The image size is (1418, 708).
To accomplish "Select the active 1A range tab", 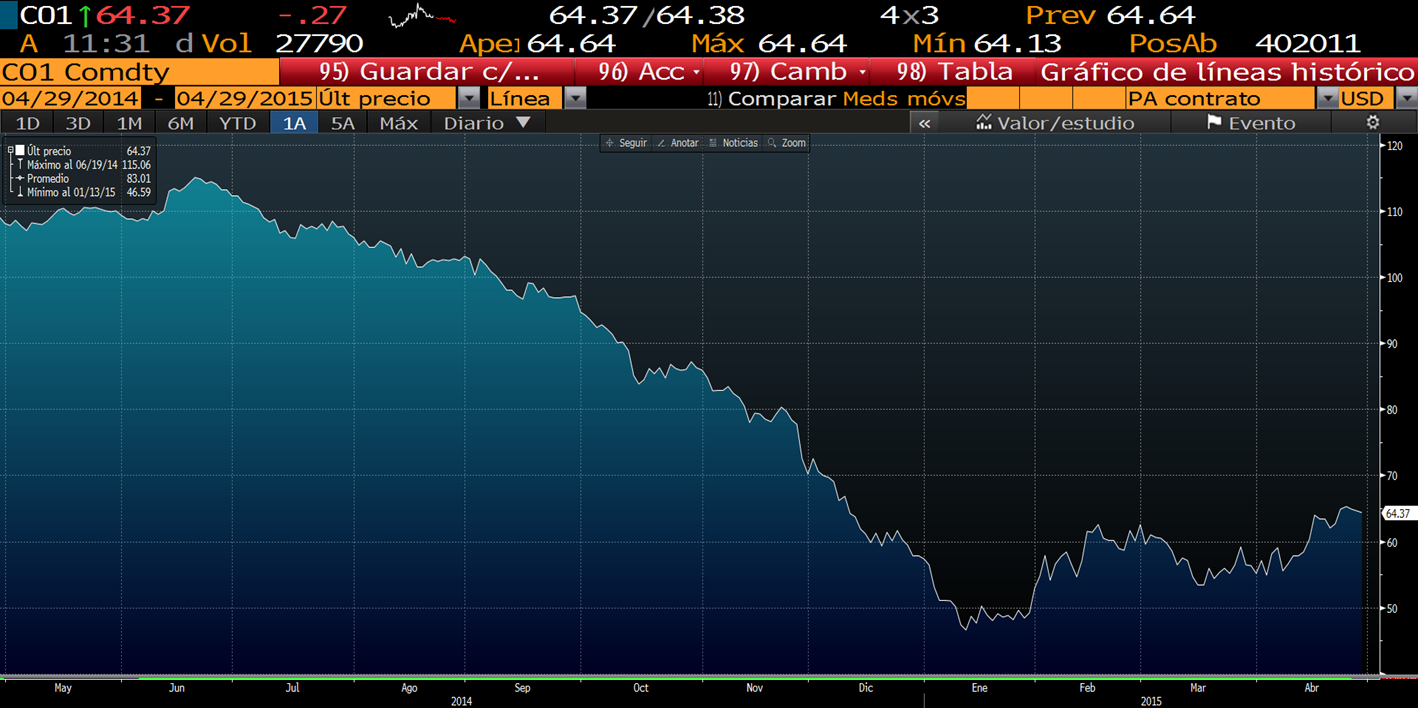I will point(294,123).
